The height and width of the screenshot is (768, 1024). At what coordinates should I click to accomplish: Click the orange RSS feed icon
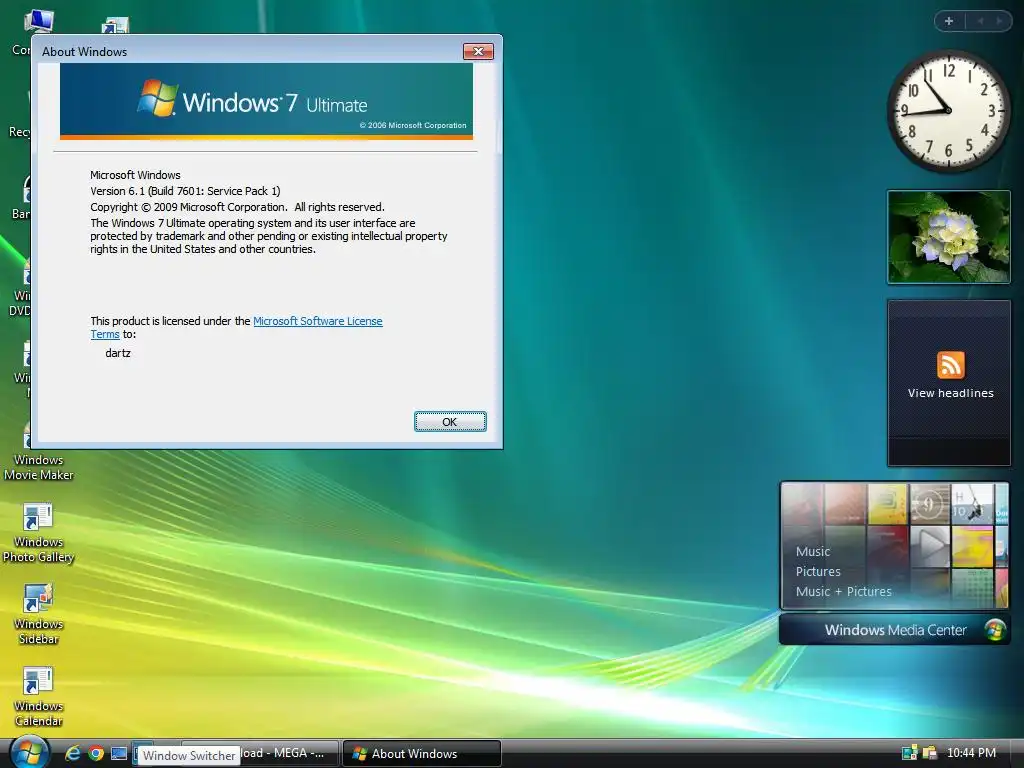click(950, 365)
